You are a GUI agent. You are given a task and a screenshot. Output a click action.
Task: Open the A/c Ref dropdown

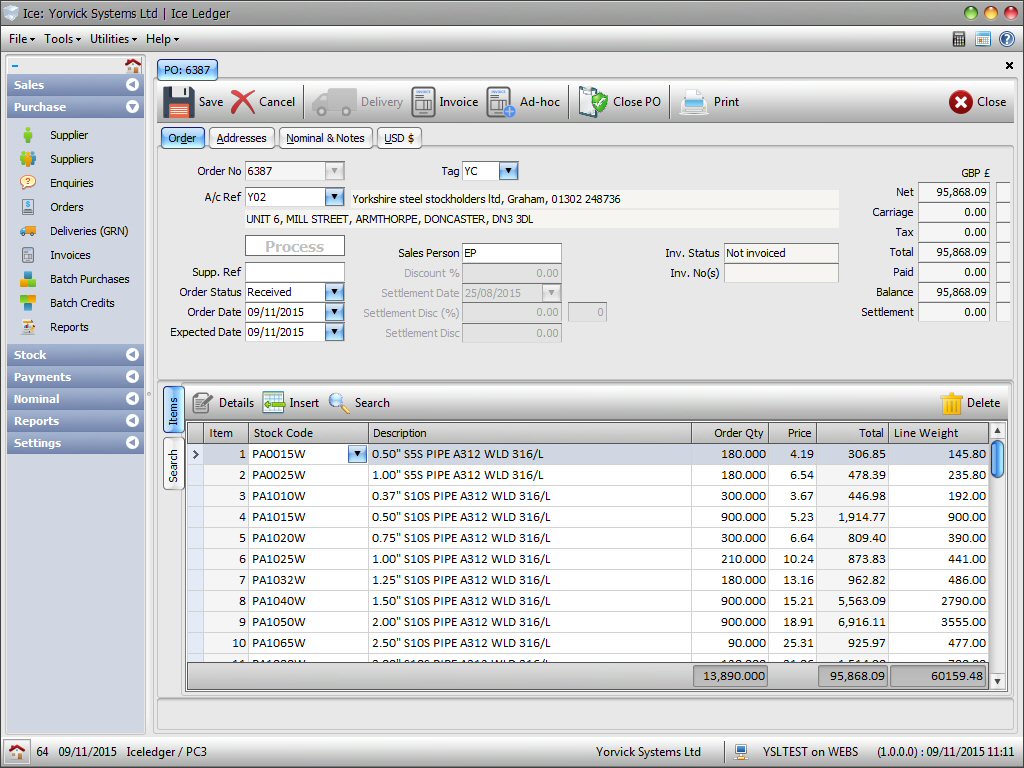[x=334, y=198]
